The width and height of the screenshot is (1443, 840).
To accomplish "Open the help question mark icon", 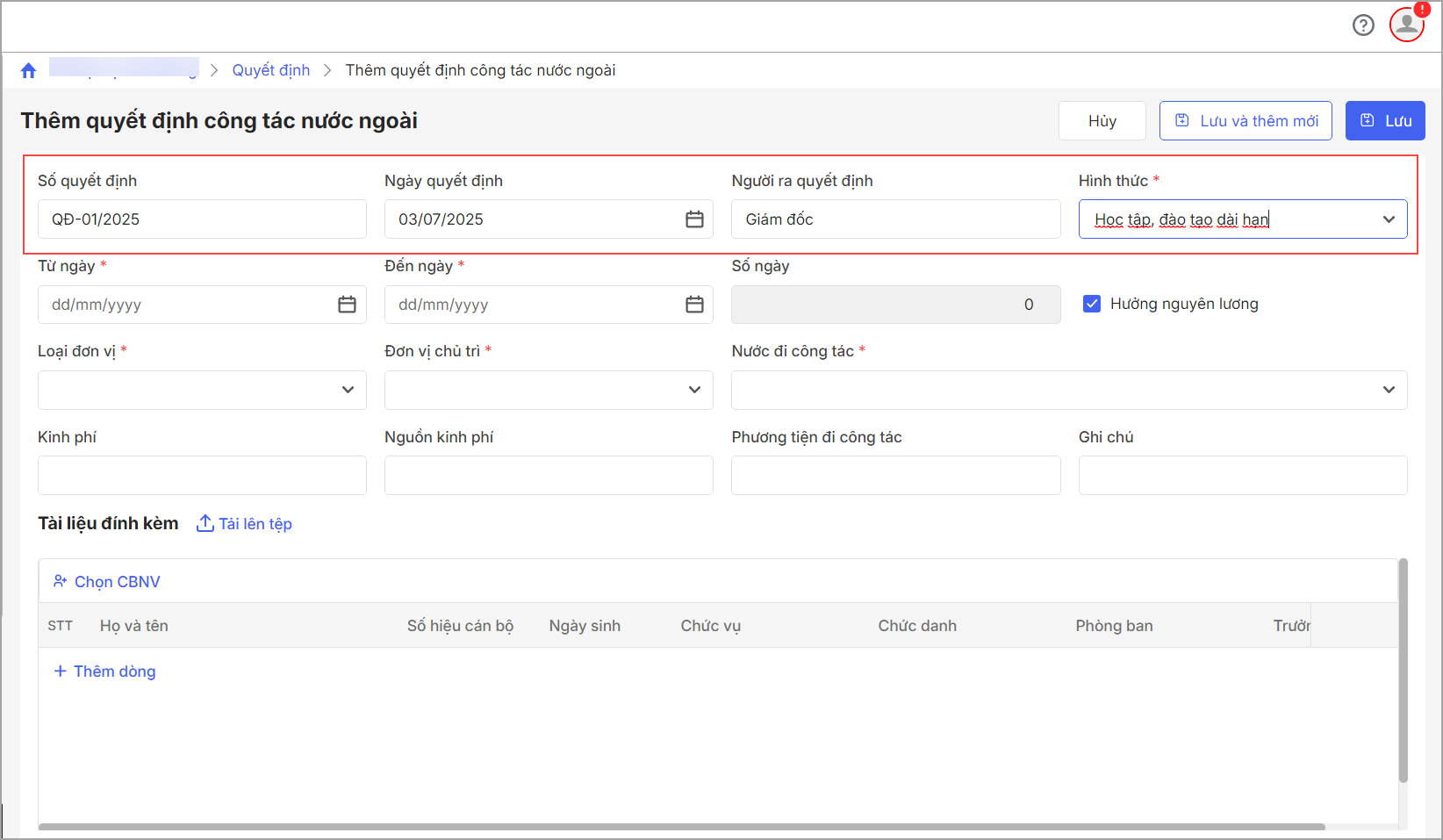I will 1363,25.
